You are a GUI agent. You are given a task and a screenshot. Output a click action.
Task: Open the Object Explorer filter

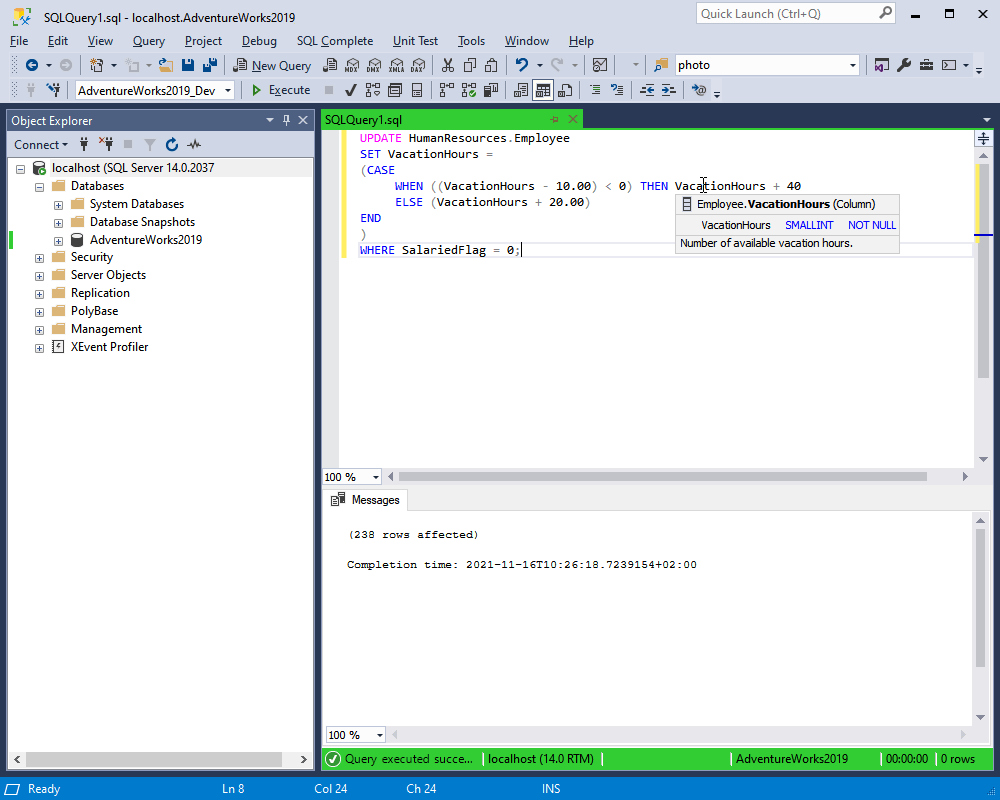pos(150,144)
